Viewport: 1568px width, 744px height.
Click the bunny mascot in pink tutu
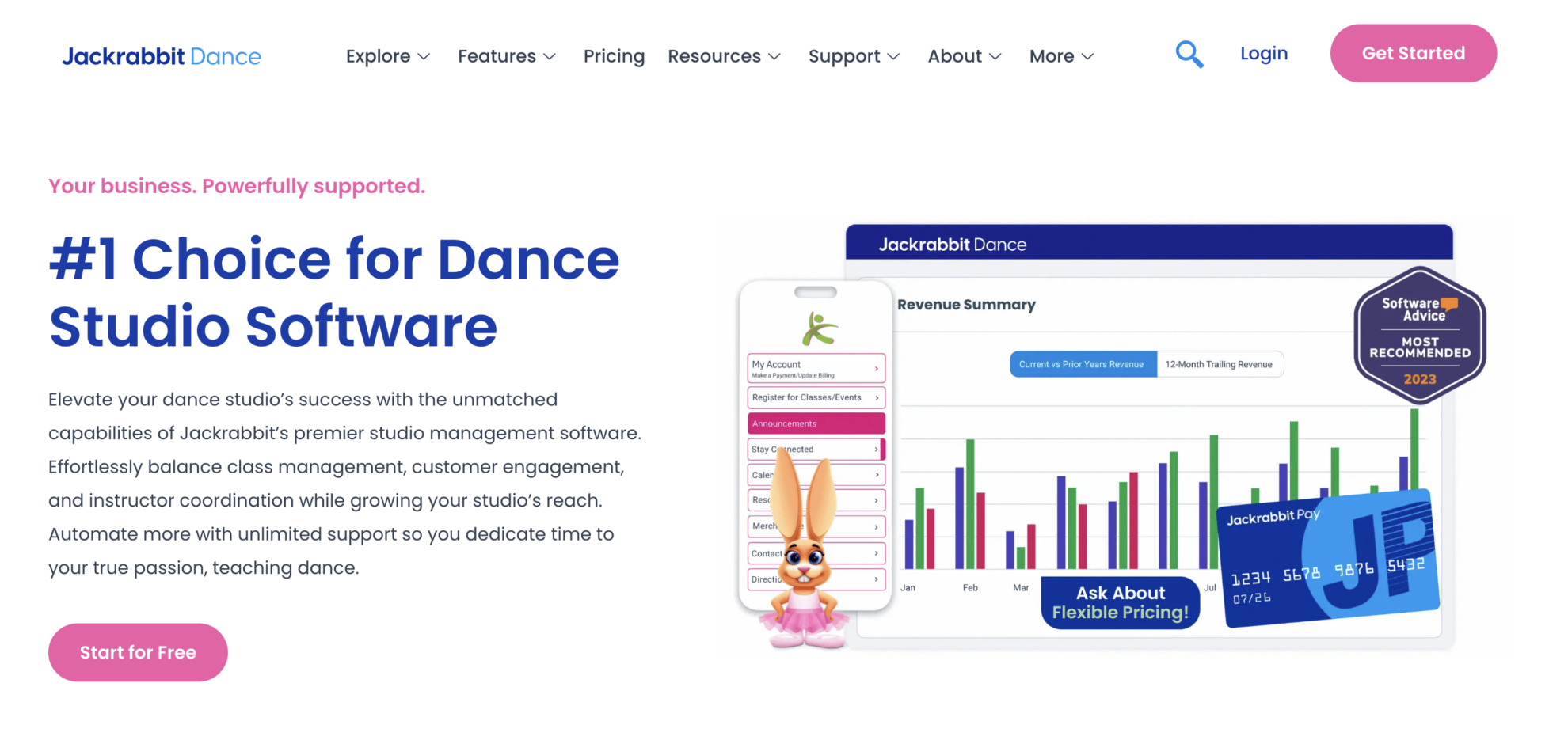coord(803,550)
